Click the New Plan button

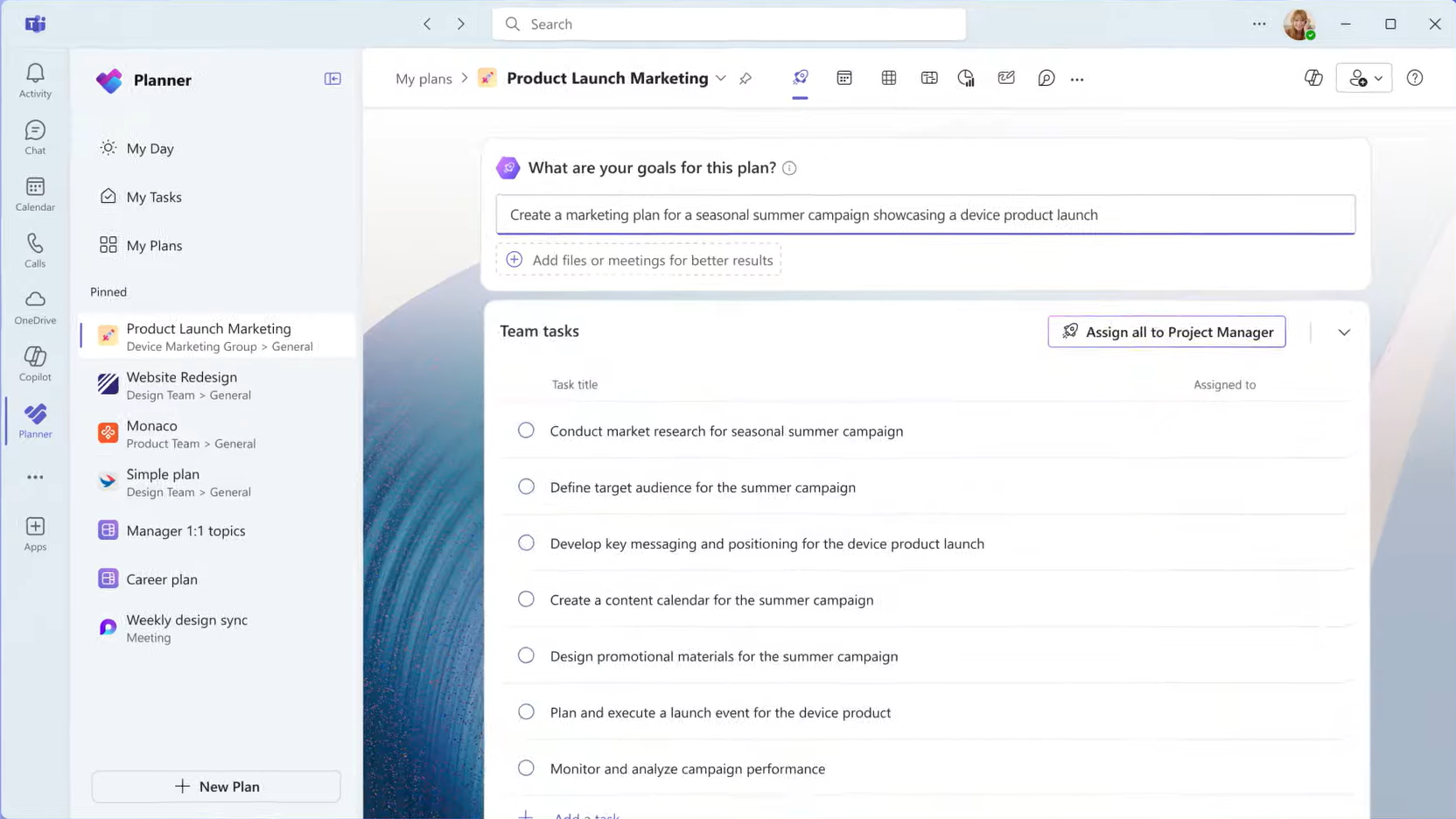216,787
